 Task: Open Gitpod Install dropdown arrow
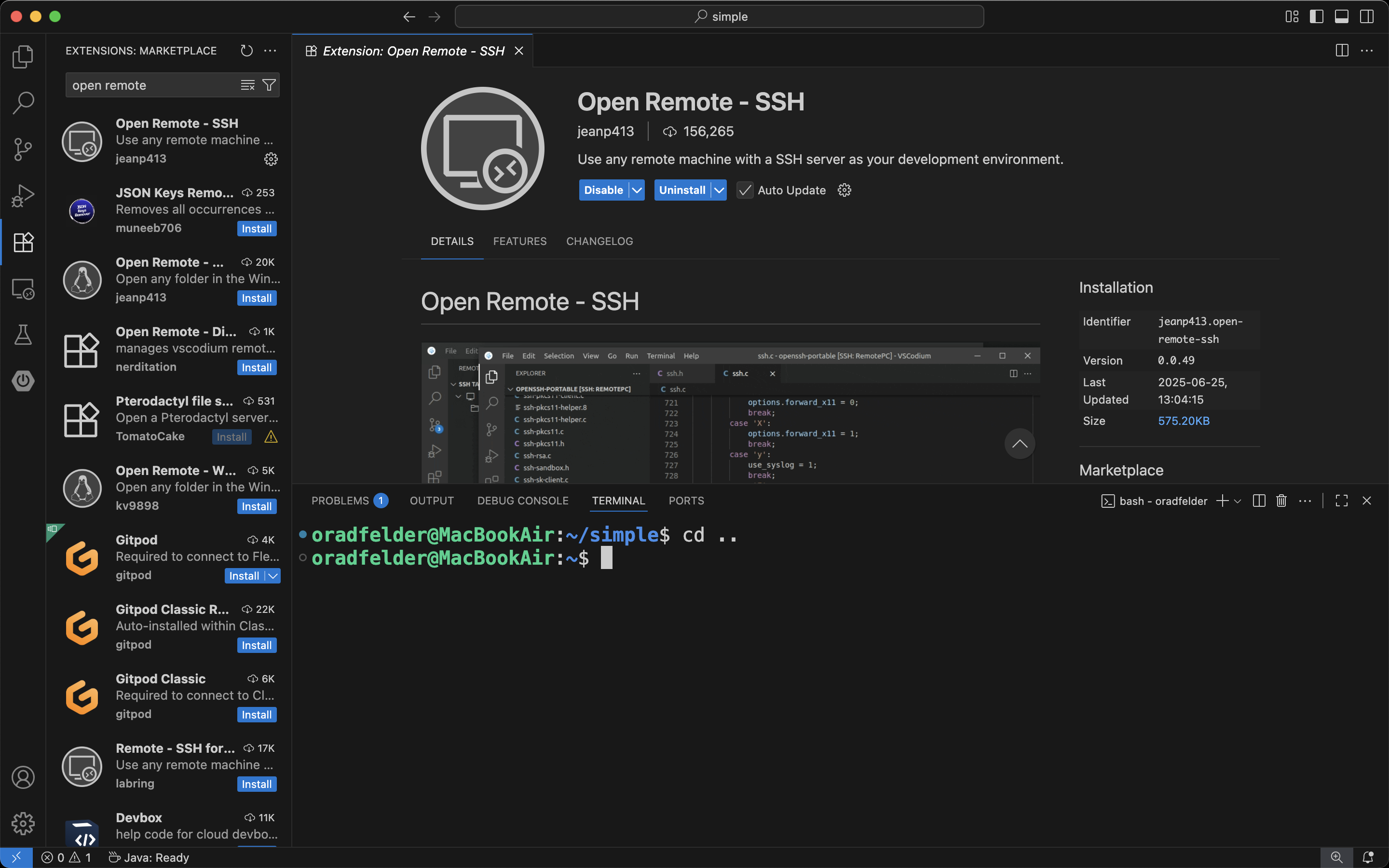273,576
